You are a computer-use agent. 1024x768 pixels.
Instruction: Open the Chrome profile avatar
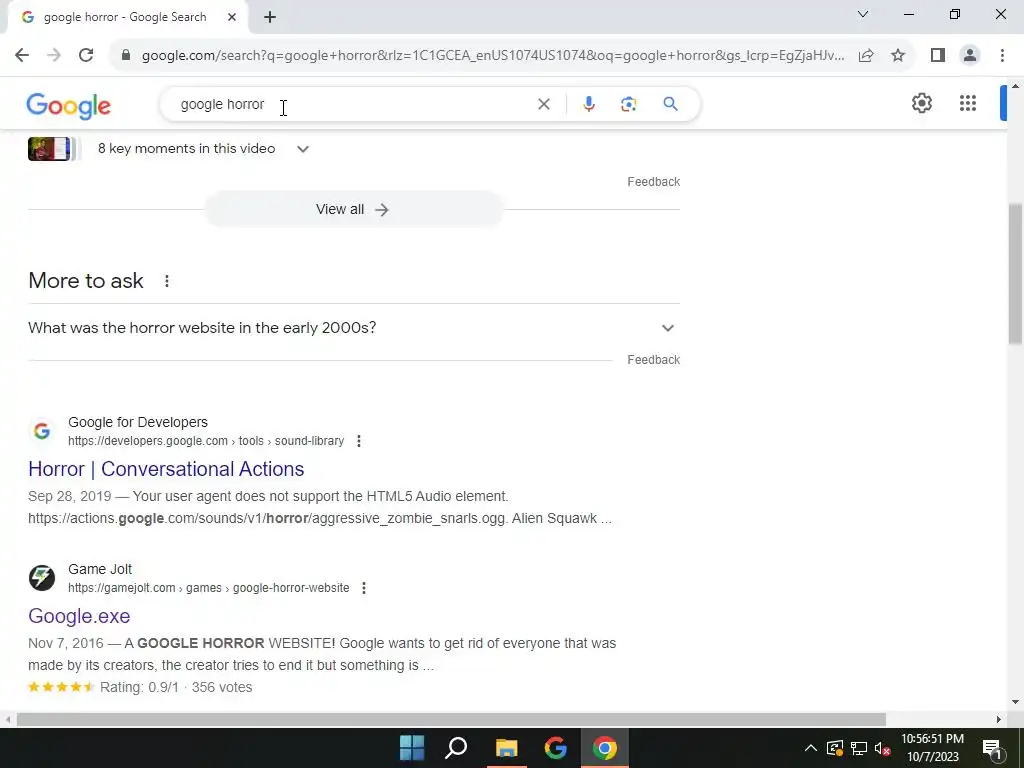coord(970,56)
